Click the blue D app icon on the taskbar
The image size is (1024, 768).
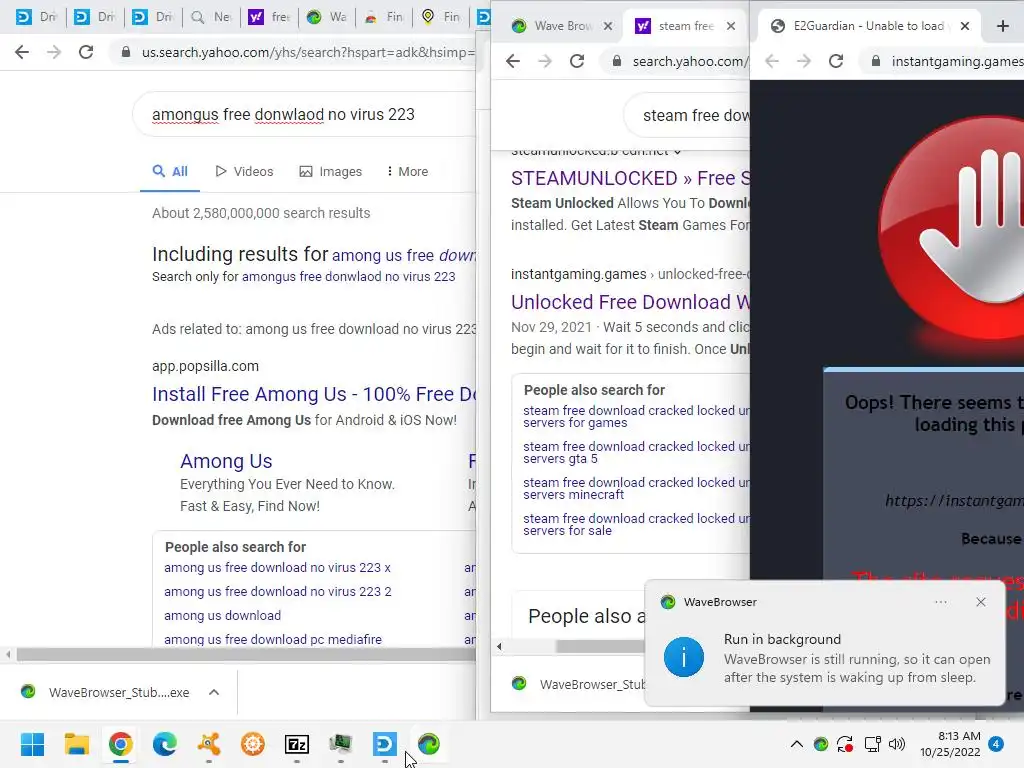384,744
